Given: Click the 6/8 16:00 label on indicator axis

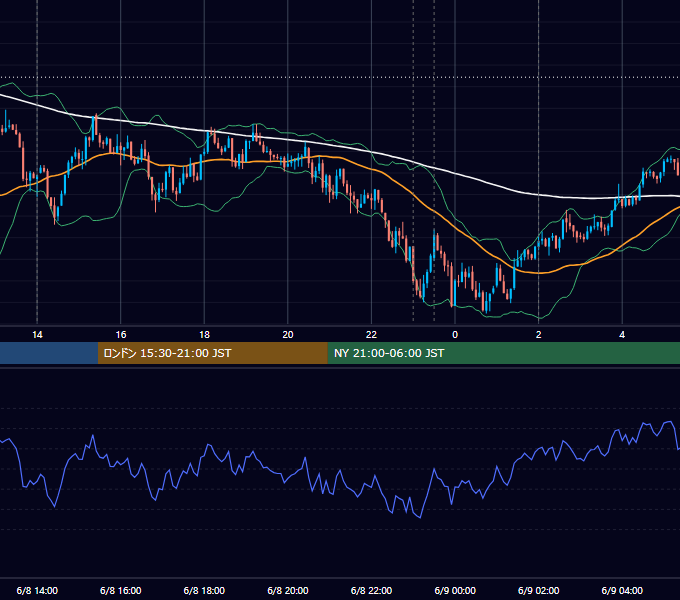Looking at the screenshot, I should pos(121,590).
